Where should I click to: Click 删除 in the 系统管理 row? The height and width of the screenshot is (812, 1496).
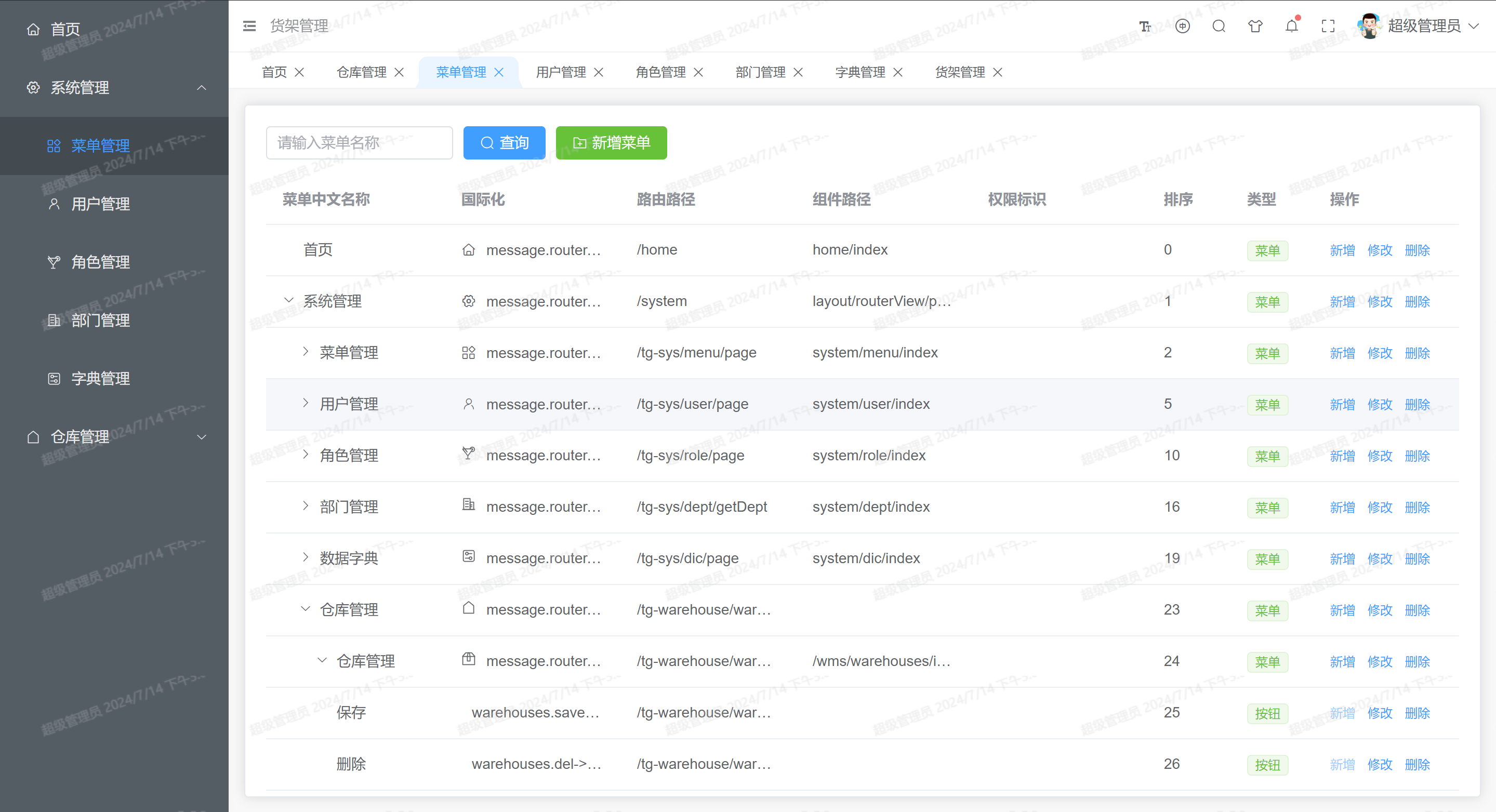(1417, 302)
